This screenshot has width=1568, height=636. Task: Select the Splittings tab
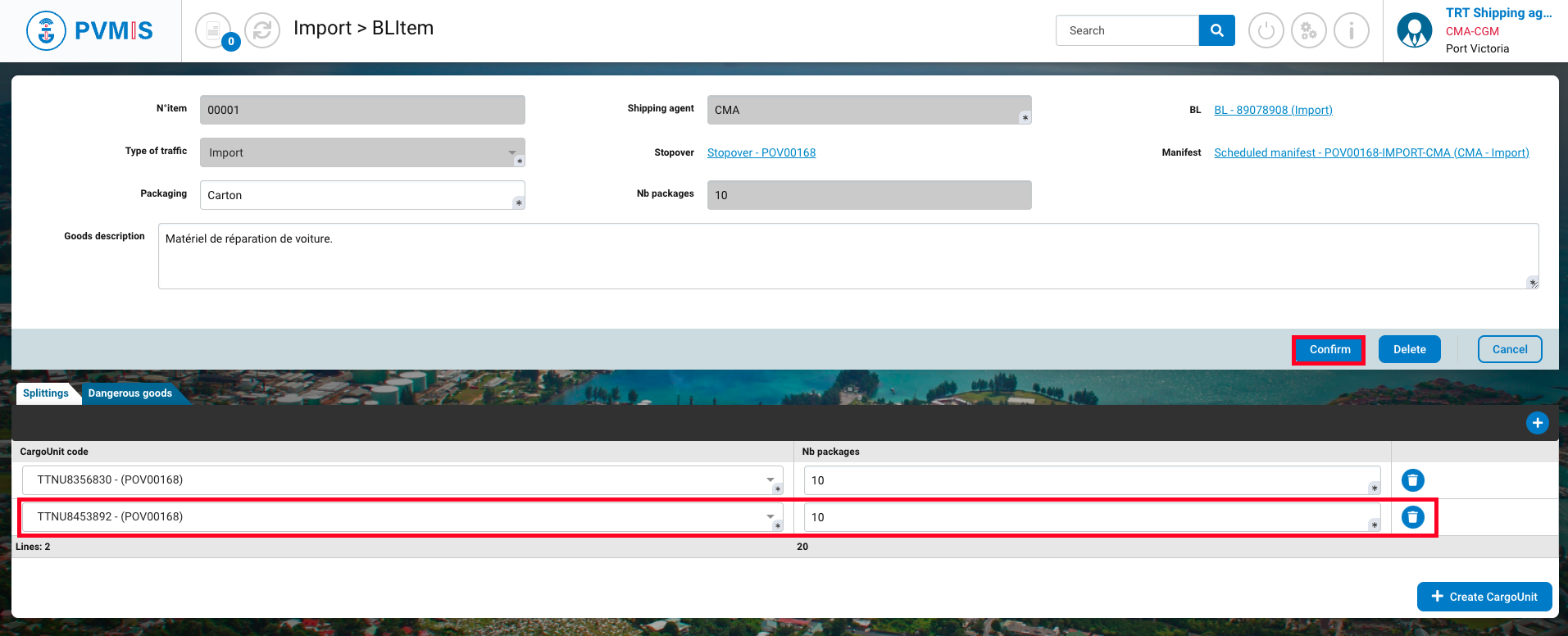(46, 393)
